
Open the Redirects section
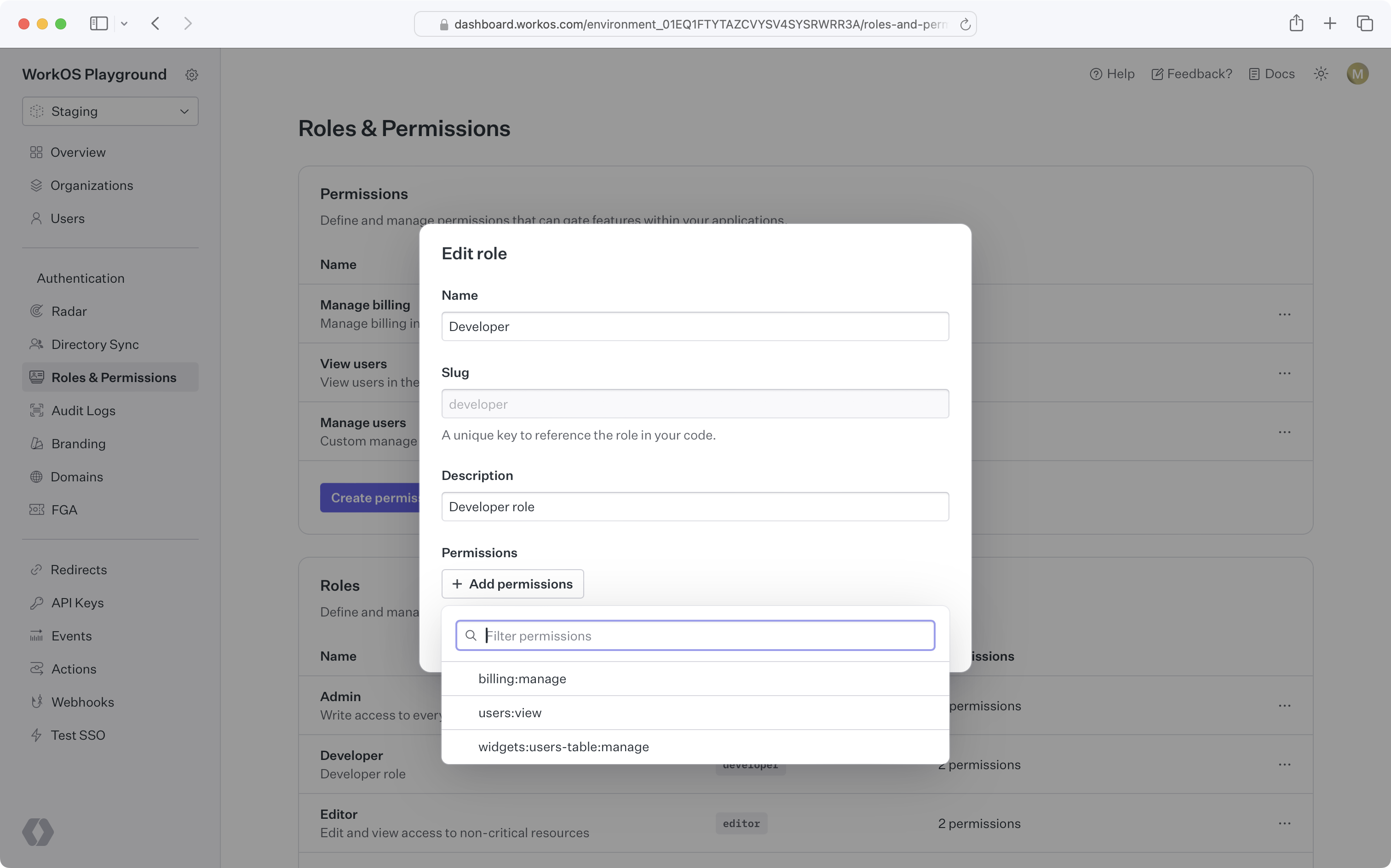(79, 570)
